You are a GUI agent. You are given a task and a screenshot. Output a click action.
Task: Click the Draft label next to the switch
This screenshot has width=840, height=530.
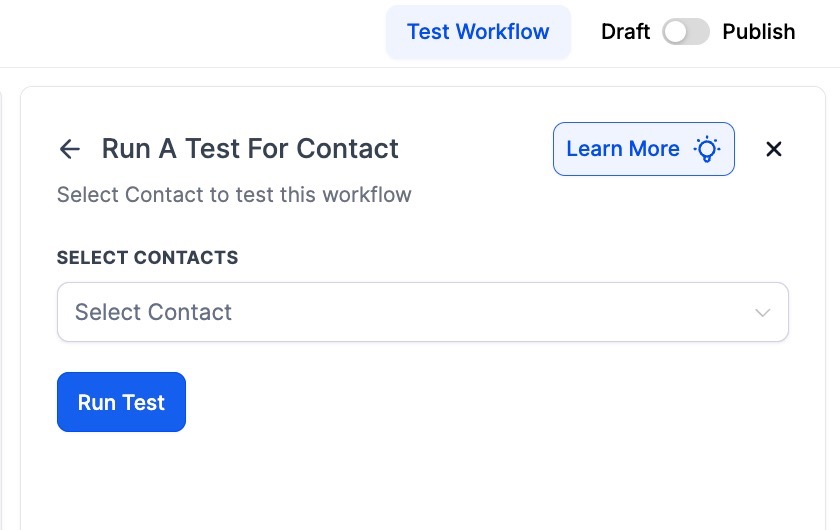click(625, 32)
